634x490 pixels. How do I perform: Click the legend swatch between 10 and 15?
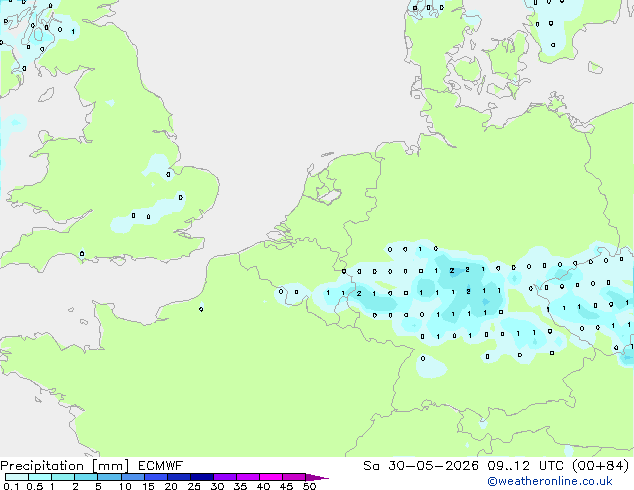click(x=132, y=477)
